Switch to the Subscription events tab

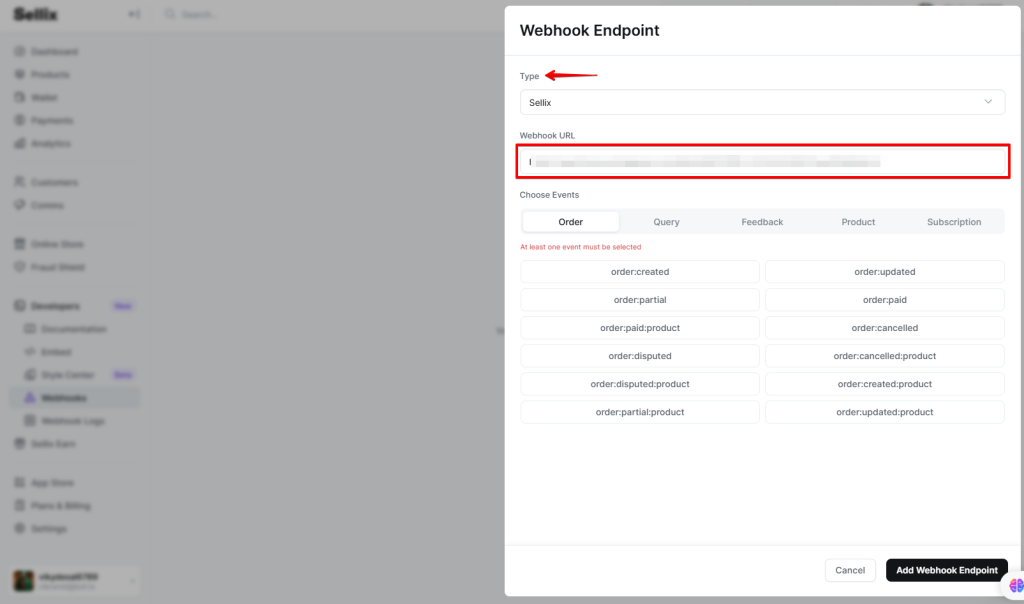click(x=953, y=222)
